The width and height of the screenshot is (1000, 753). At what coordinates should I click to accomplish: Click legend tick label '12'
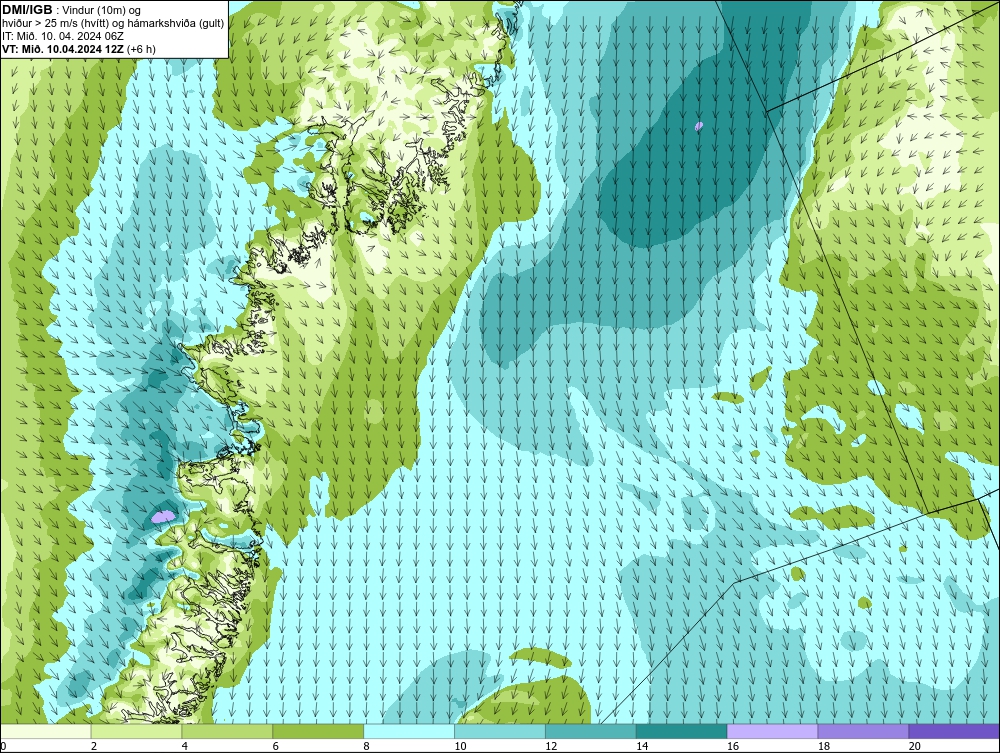coord(551,746)
